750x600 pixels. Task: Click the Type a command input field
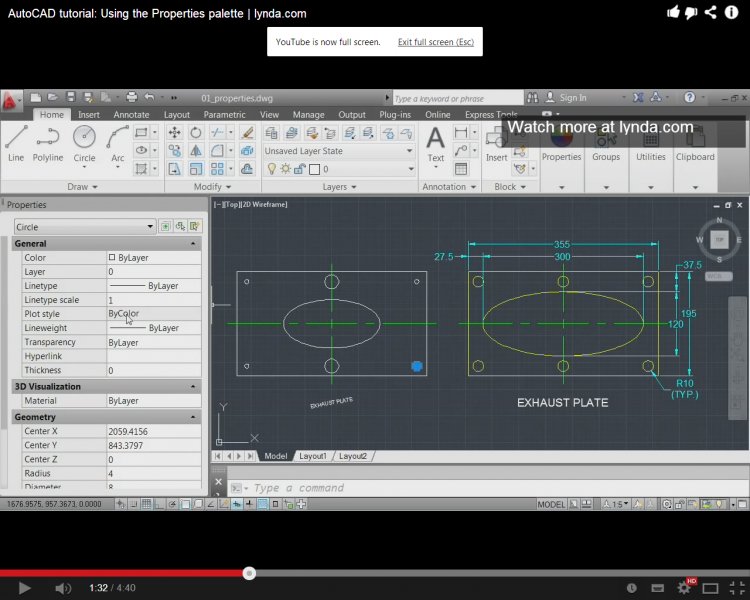[400, 488]
